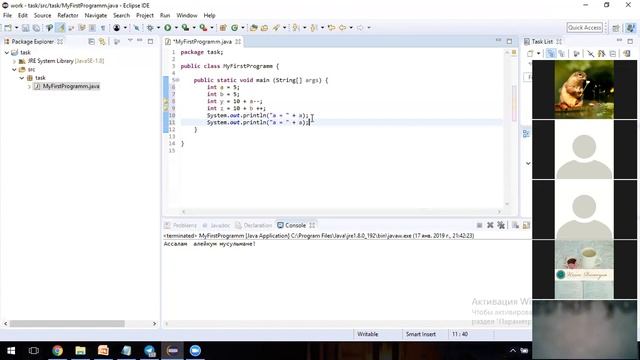Screen dimensions: 640x360
Task: Click New Task icon in Task List
Action: [x=530, y=54]
